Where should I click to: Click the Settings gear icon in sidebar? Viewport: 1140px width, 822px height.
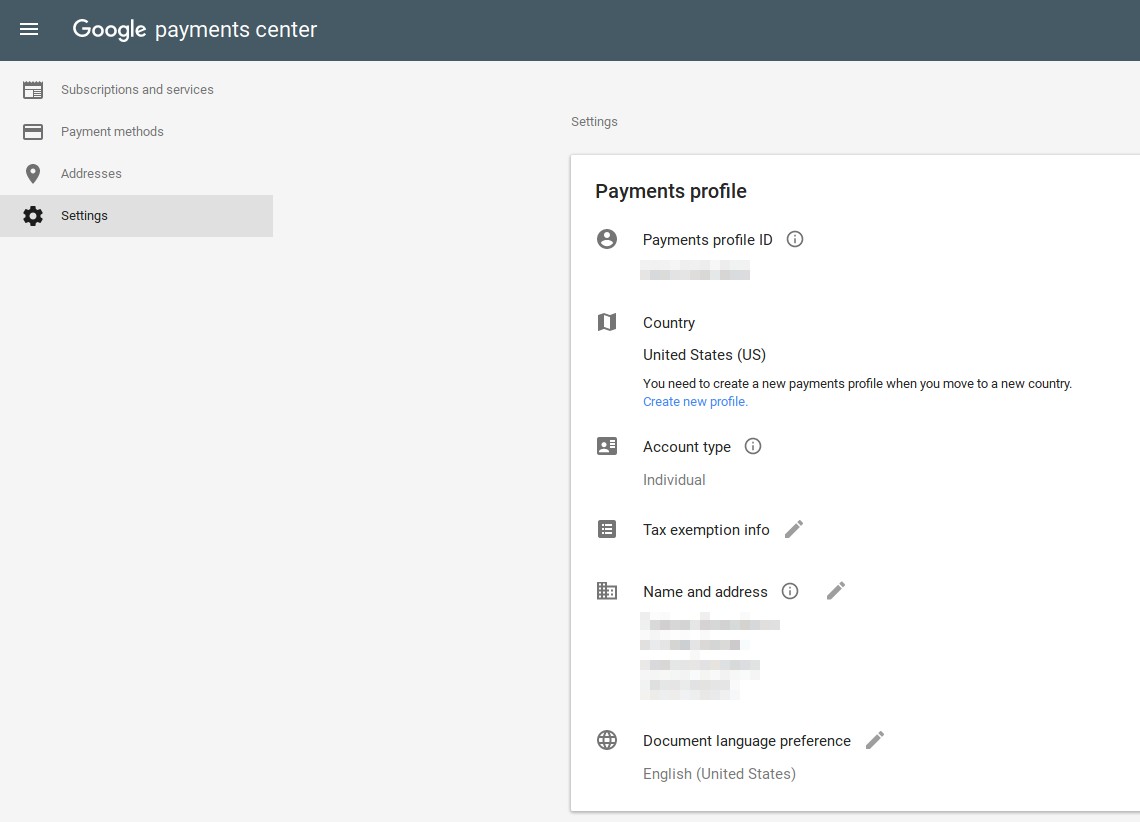(33, 216)
